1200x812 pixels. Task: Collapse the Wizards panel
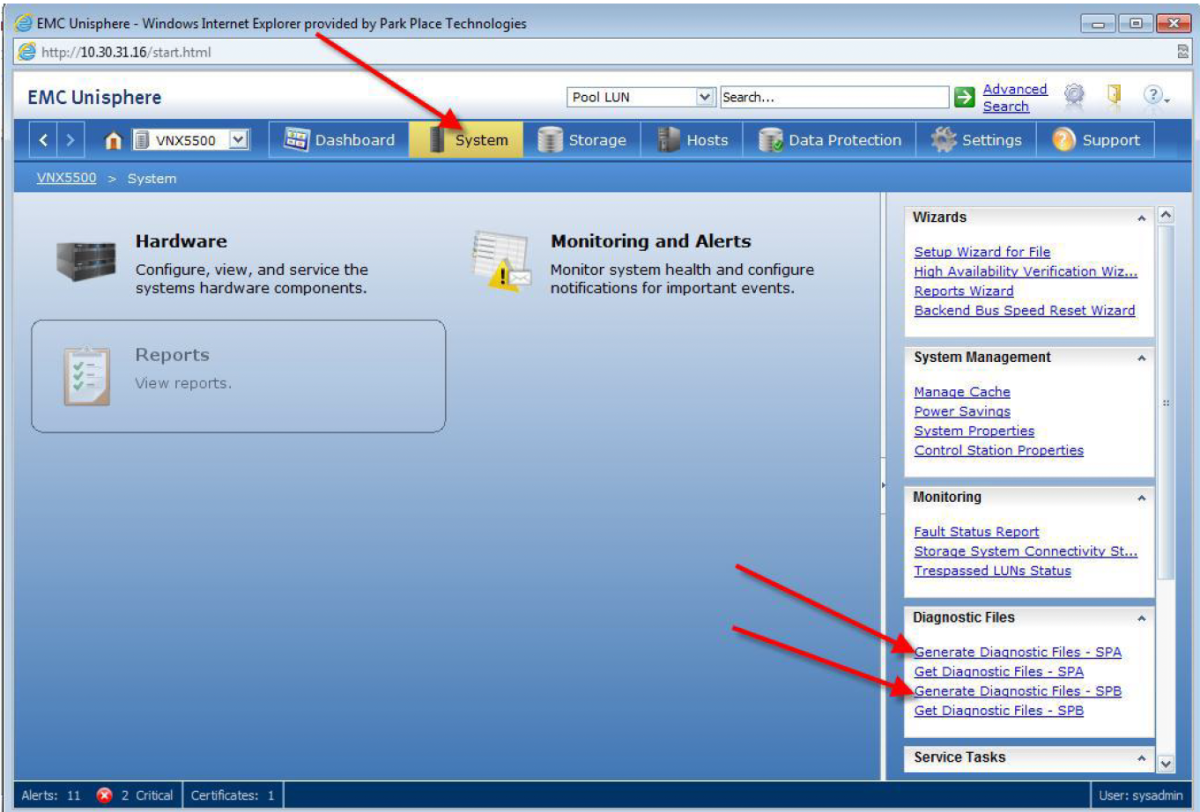[1141, 218]
